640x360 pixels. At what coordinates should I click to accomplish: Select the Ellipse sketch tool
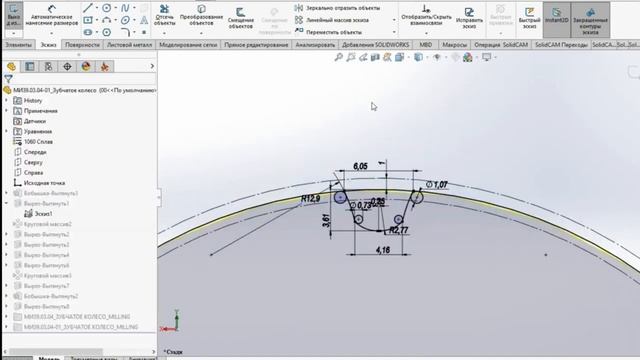125,20
